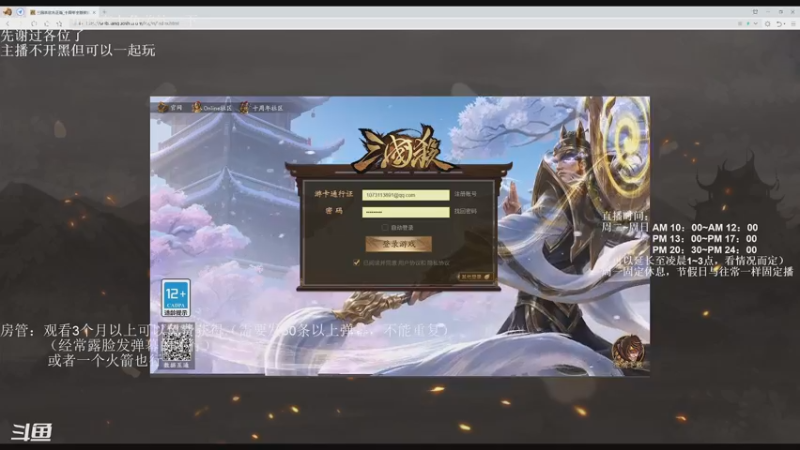800x450 pixels.
Task: Click the undo arrow icon in toolbar
Action: 779,24
